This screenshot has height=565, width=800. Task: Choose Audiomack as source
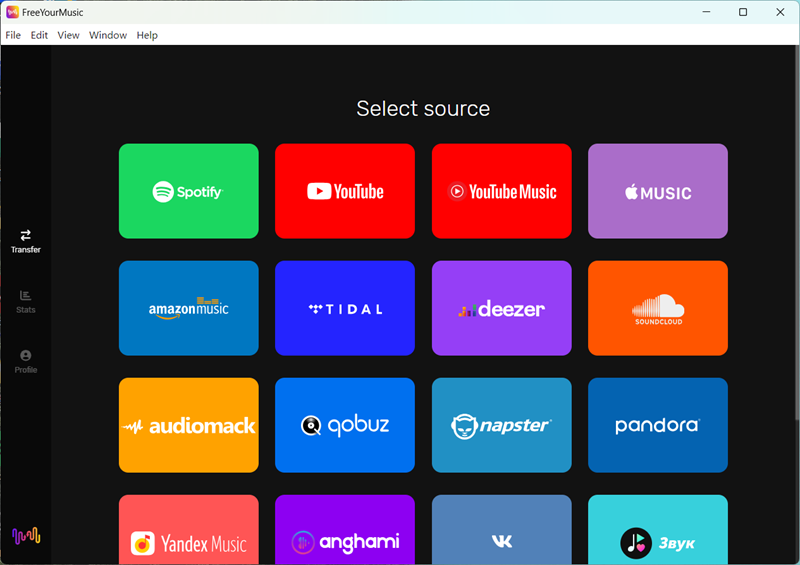click(x=189, y=425)
